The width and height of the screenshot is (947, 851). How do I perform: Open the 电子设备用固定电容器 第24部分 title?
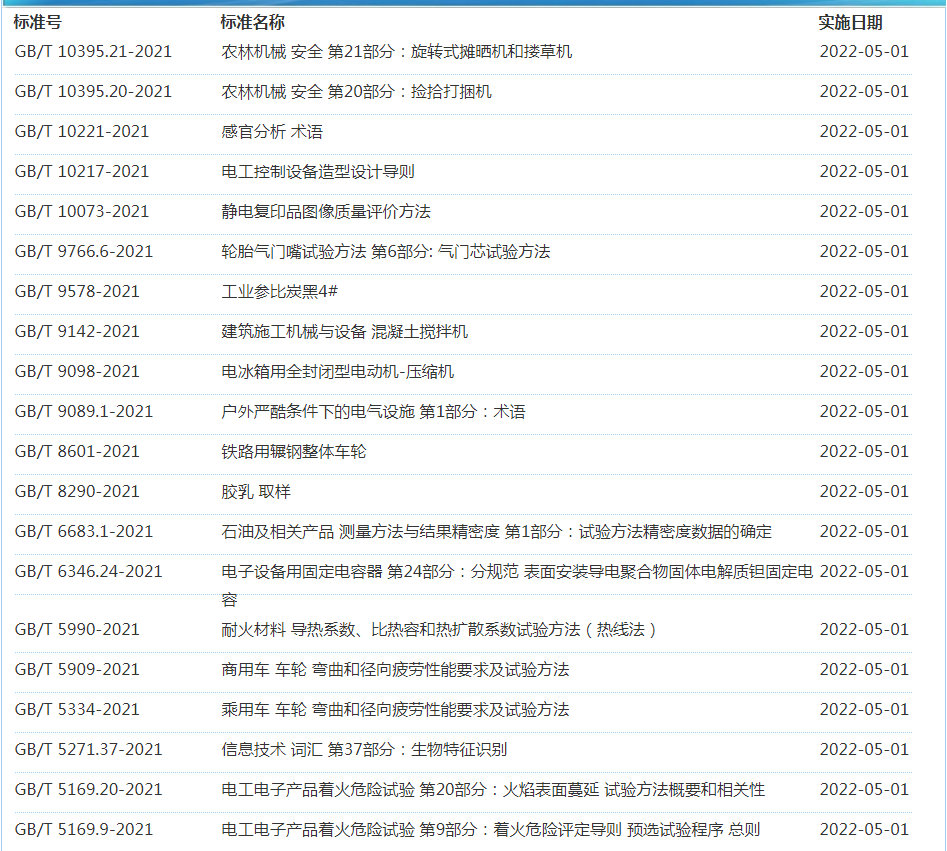[x=516, y=571]
